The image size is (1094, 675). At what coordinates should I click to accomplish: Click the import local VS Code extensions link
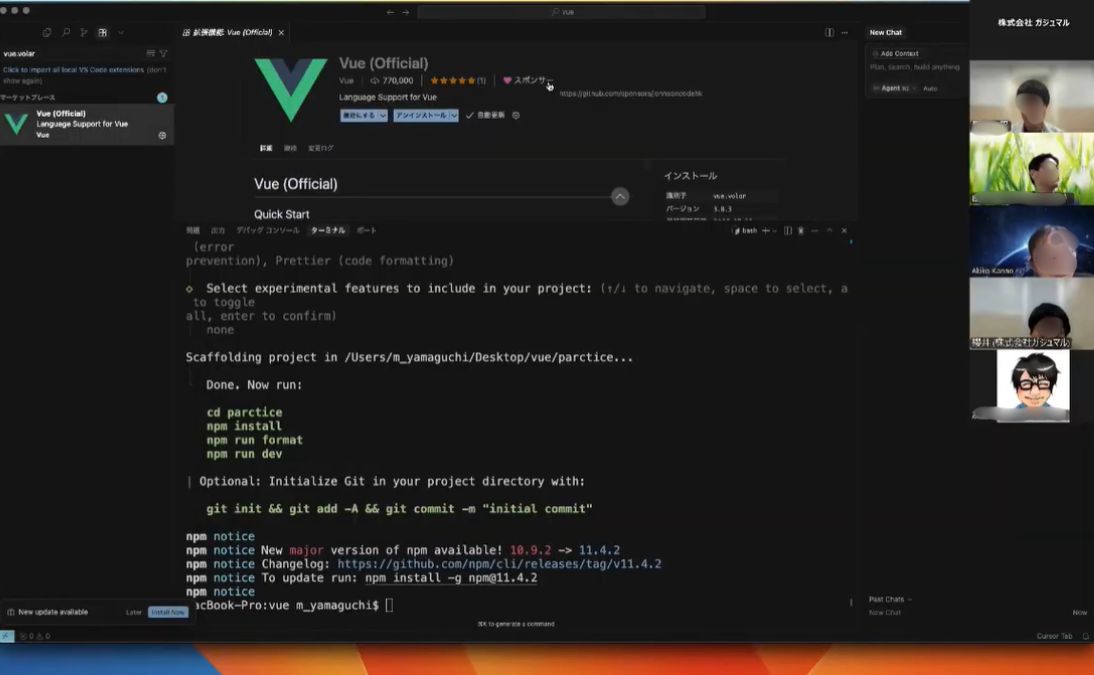click(x=73, y=70)
